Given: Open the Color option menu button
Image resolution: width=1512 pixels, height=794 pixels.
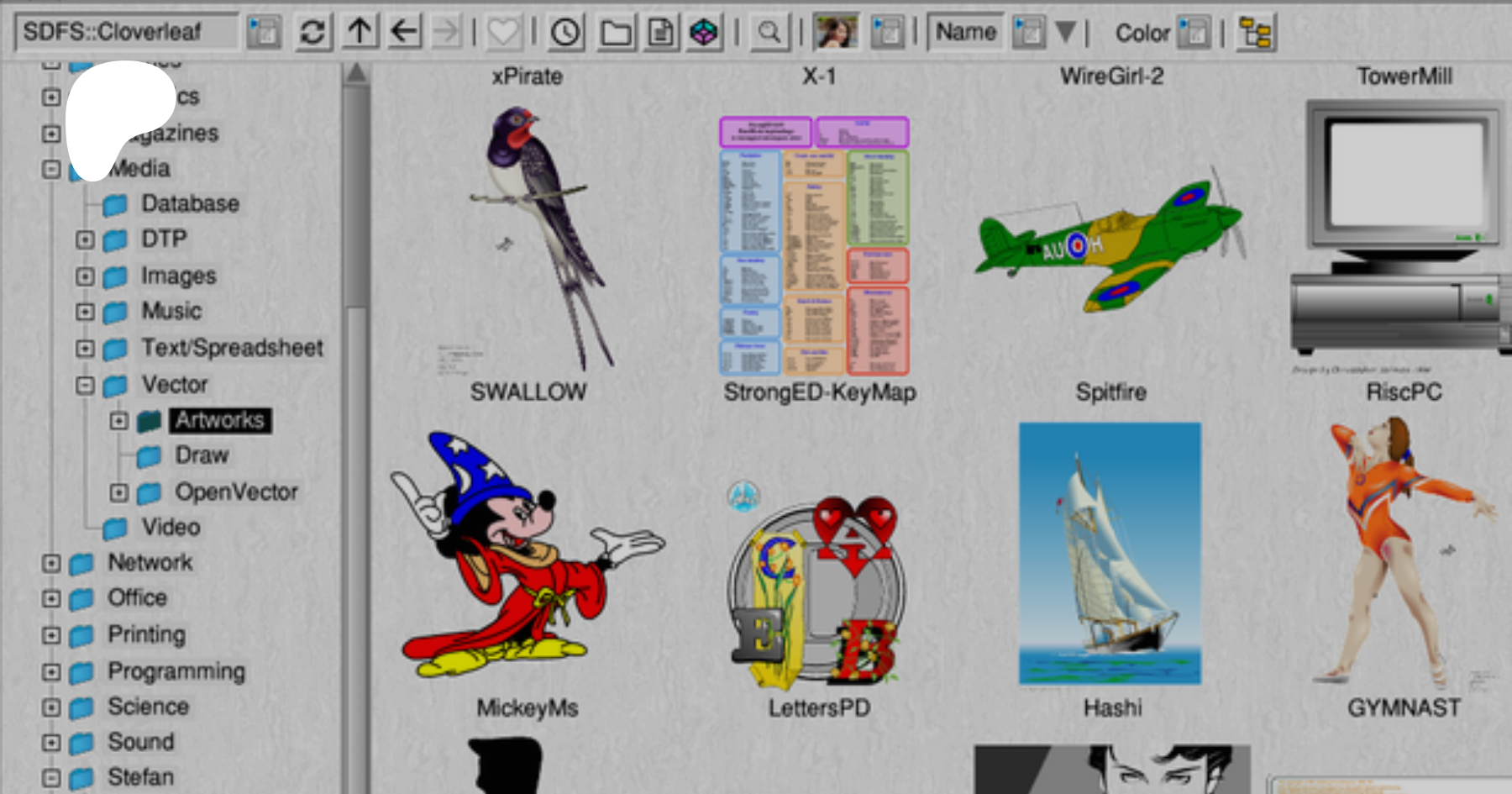Looking at the screenshot, I should tap(1193, 33).
